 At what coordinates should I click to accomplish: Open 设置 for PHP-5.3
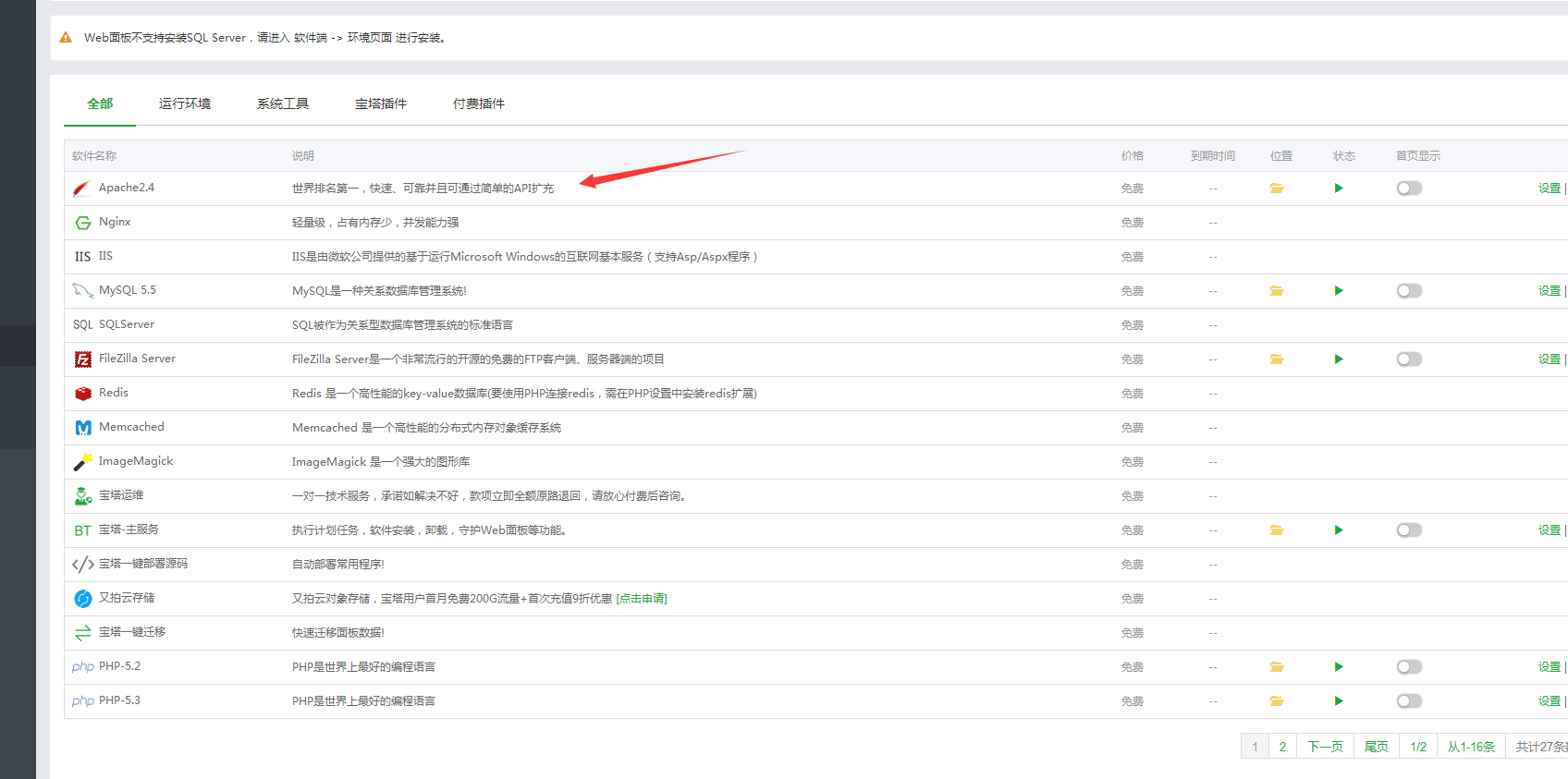[1550, 701]
